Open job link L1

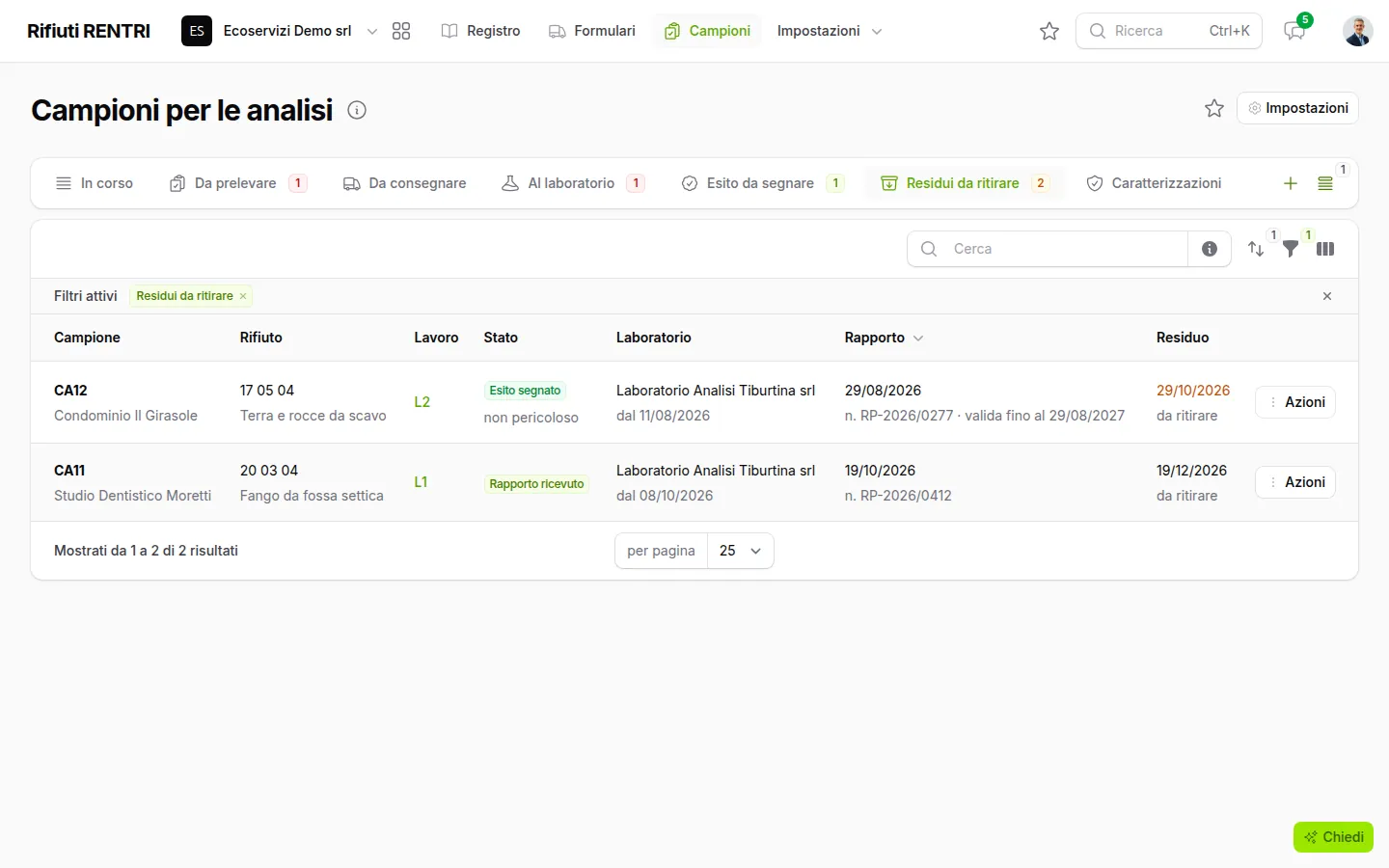(422, 482)
